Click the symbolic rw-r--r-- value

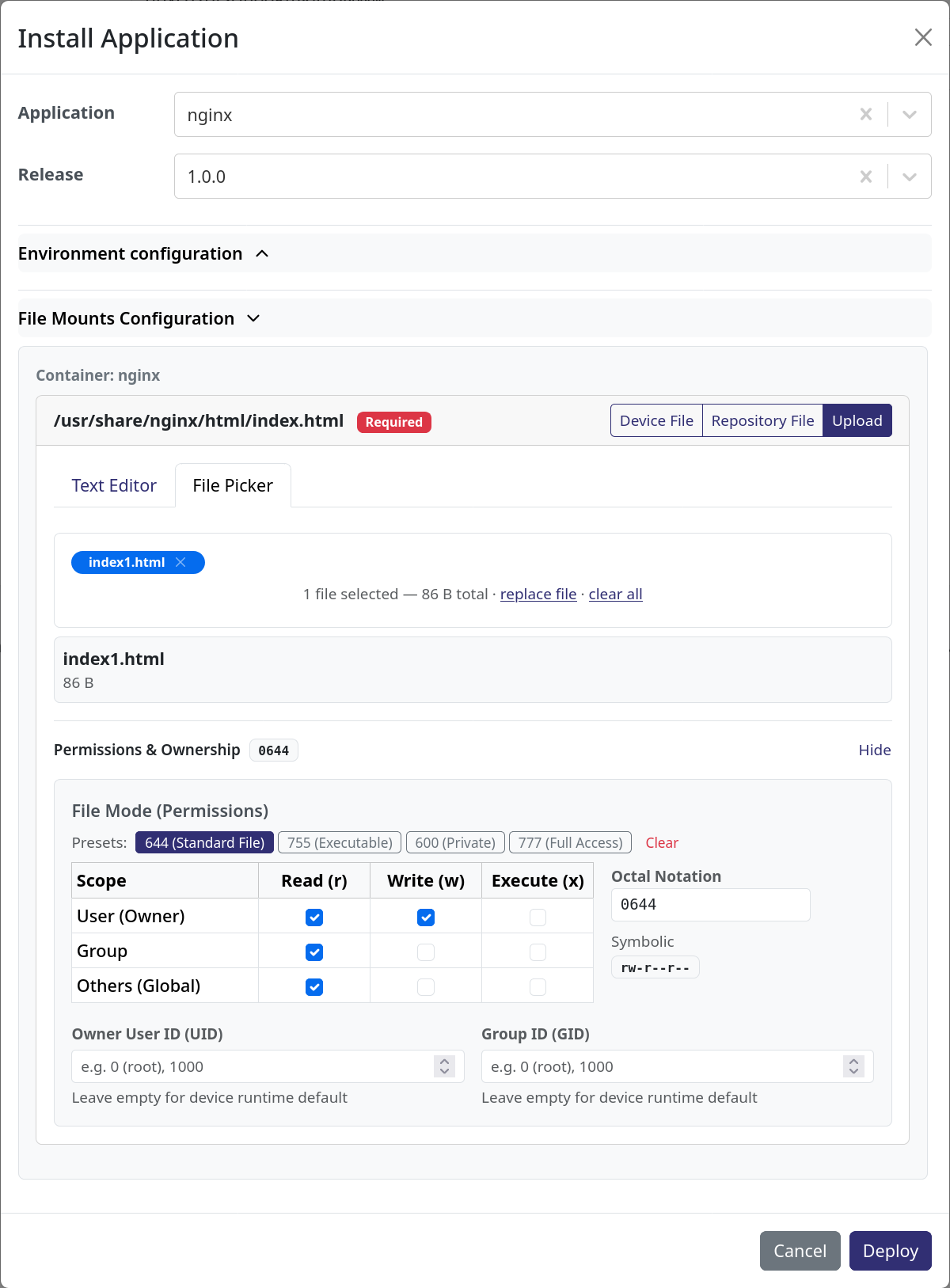[x=655, y=967]
